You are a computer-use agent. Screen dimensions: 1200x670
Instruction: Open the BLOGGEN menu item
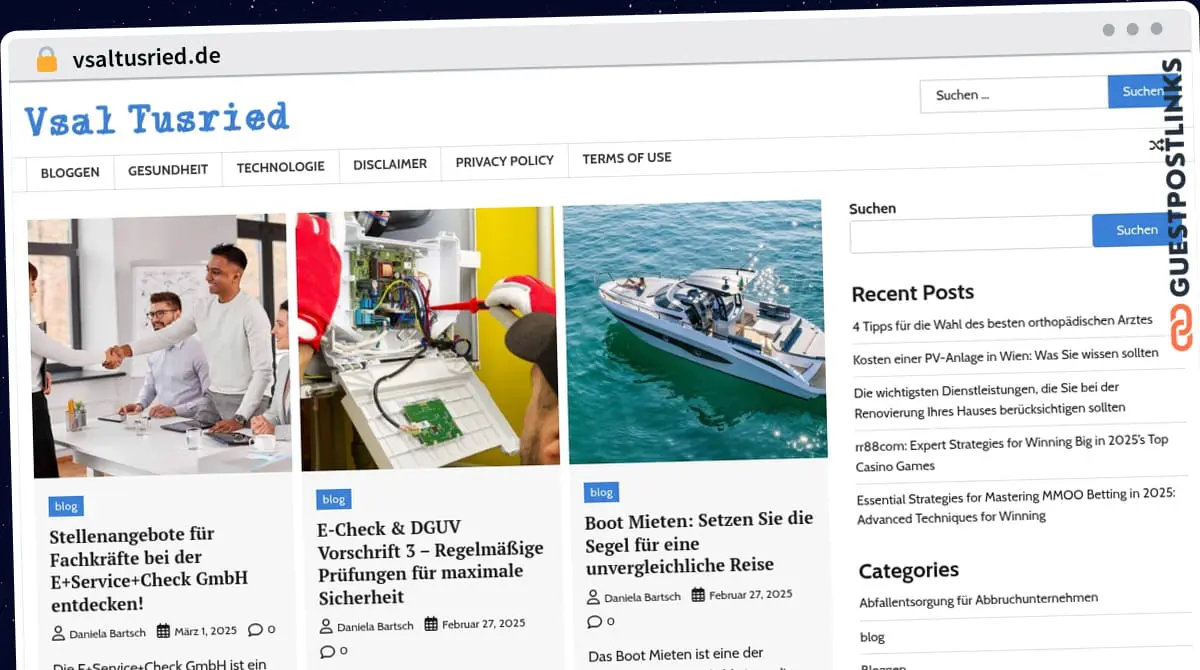tap(70, 172)
